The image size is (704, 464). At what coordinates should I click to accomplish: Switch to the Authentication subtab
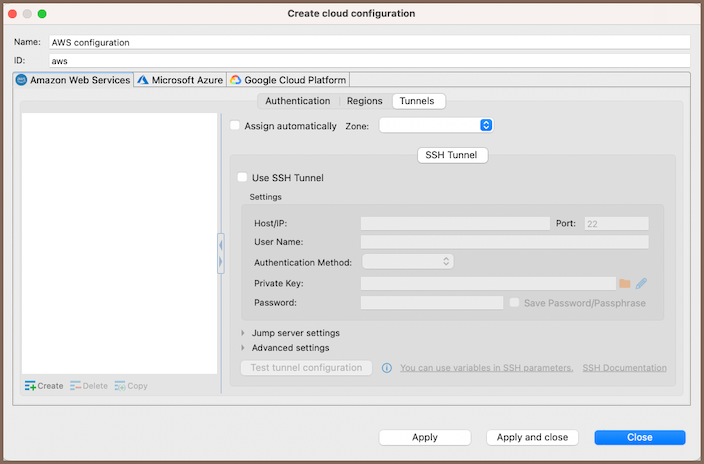[x=297, y=101]
